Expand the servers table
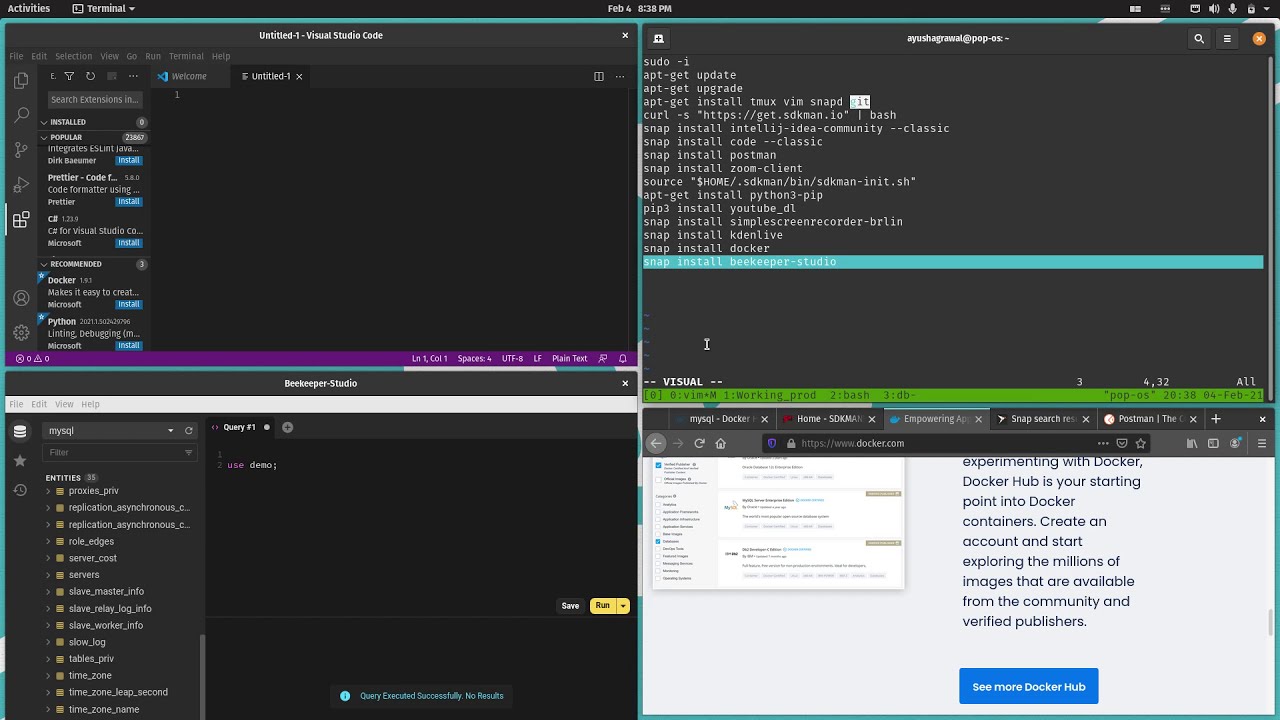The width and height of the screenshot is (1280, 720). click(x=48, y=575)
